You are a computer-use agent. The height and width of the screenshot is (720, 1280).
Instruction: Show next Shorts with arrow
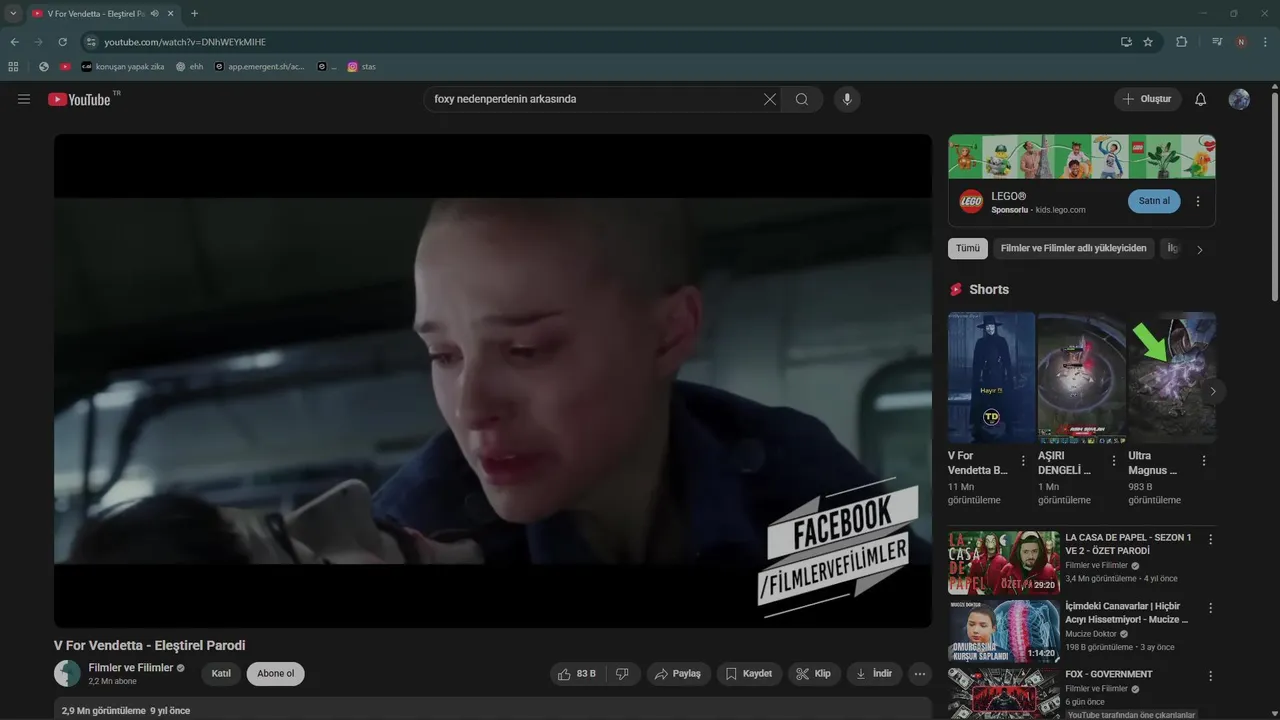pos(1212,391)
